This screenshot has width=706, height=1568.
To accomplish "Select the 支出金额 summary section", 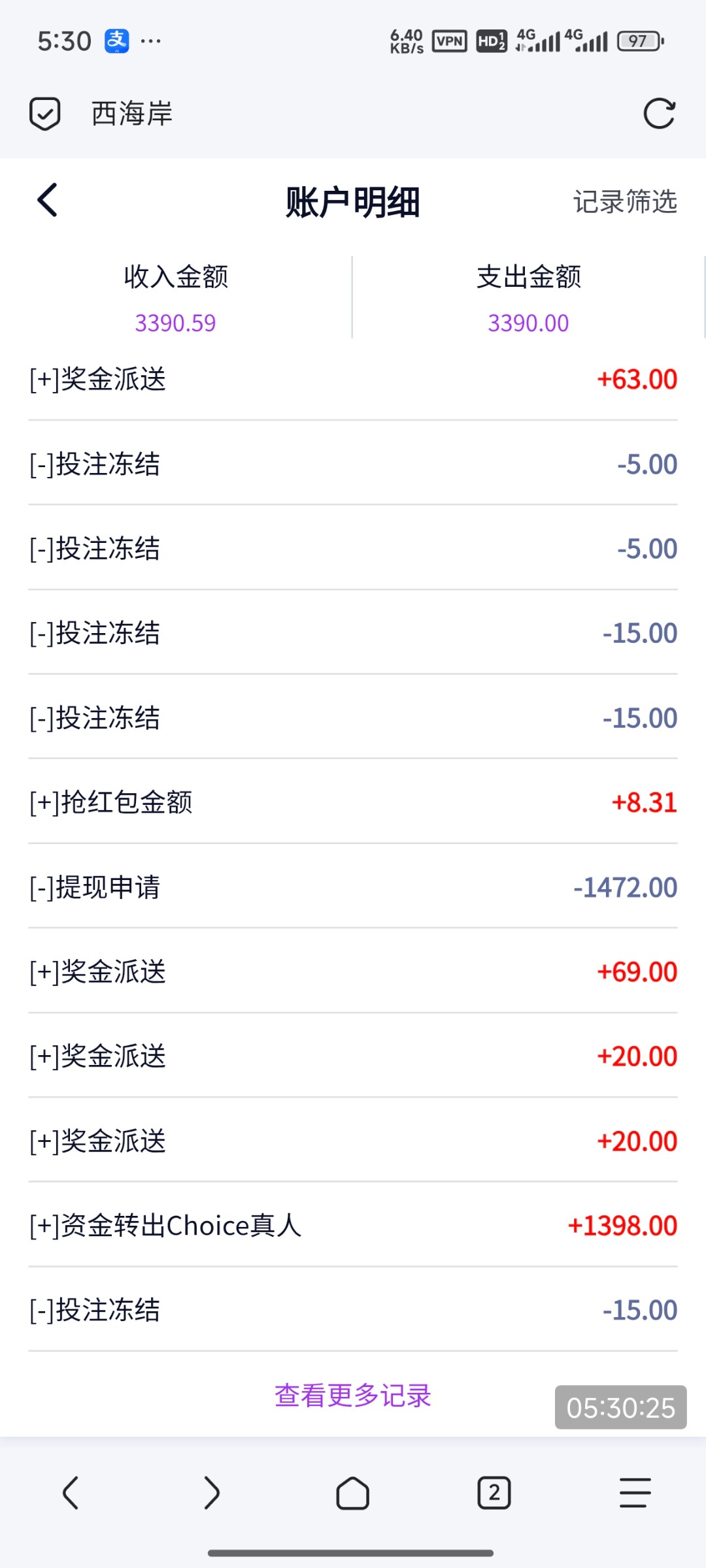I will pos(529,298).
